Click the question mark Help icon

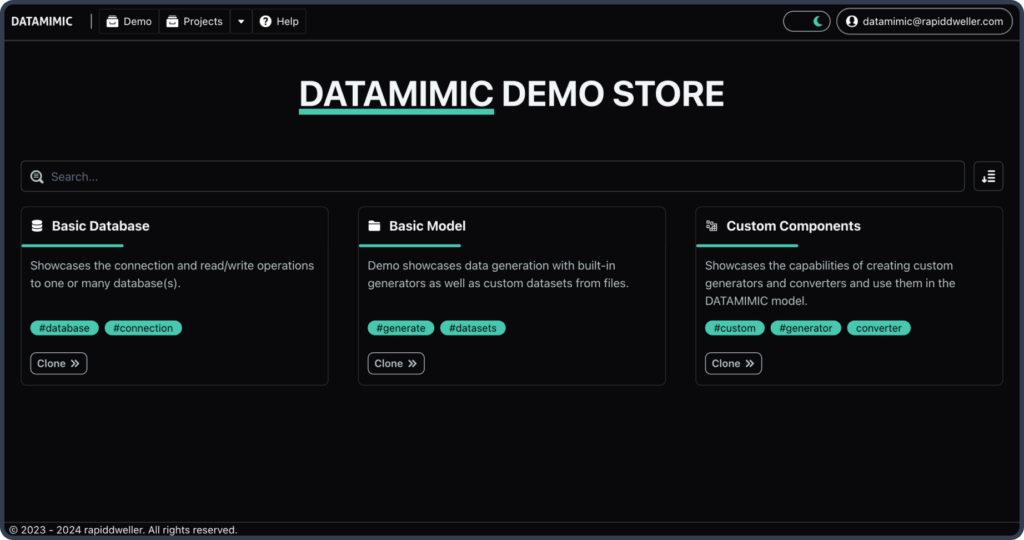(266, 21)
